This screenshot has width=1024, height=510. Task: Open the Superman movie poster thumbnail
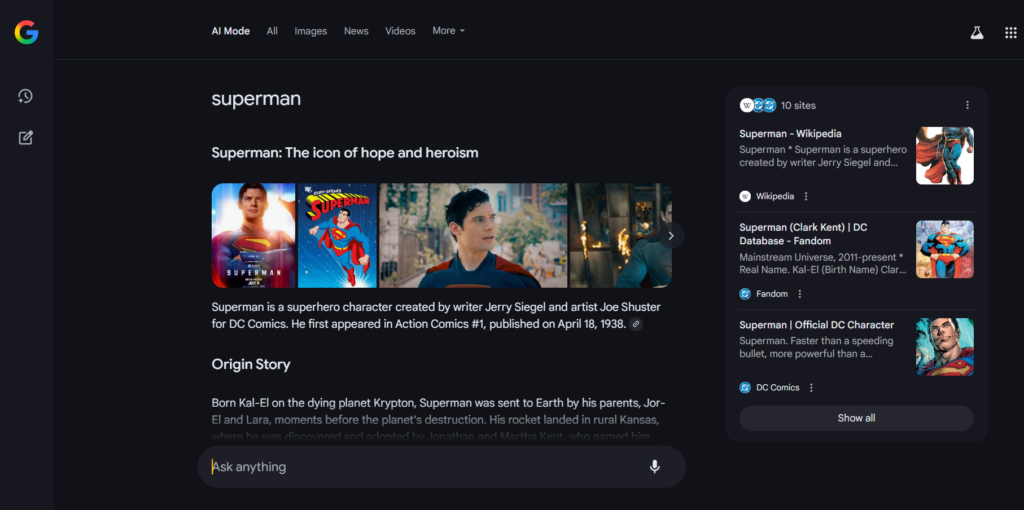[x=253, y=235]
